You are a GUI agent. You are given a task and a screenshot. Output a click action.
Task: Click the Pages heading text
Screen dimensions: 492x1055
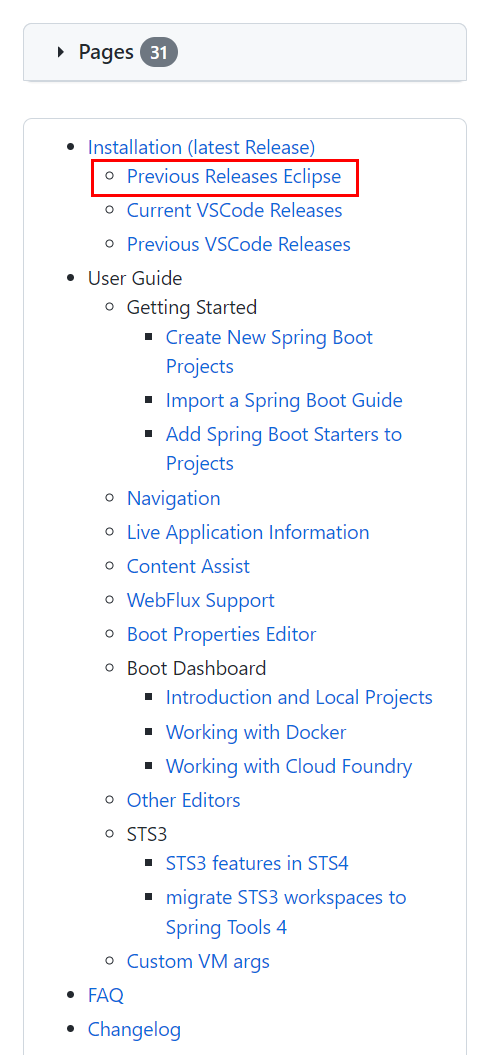[106, 52]
